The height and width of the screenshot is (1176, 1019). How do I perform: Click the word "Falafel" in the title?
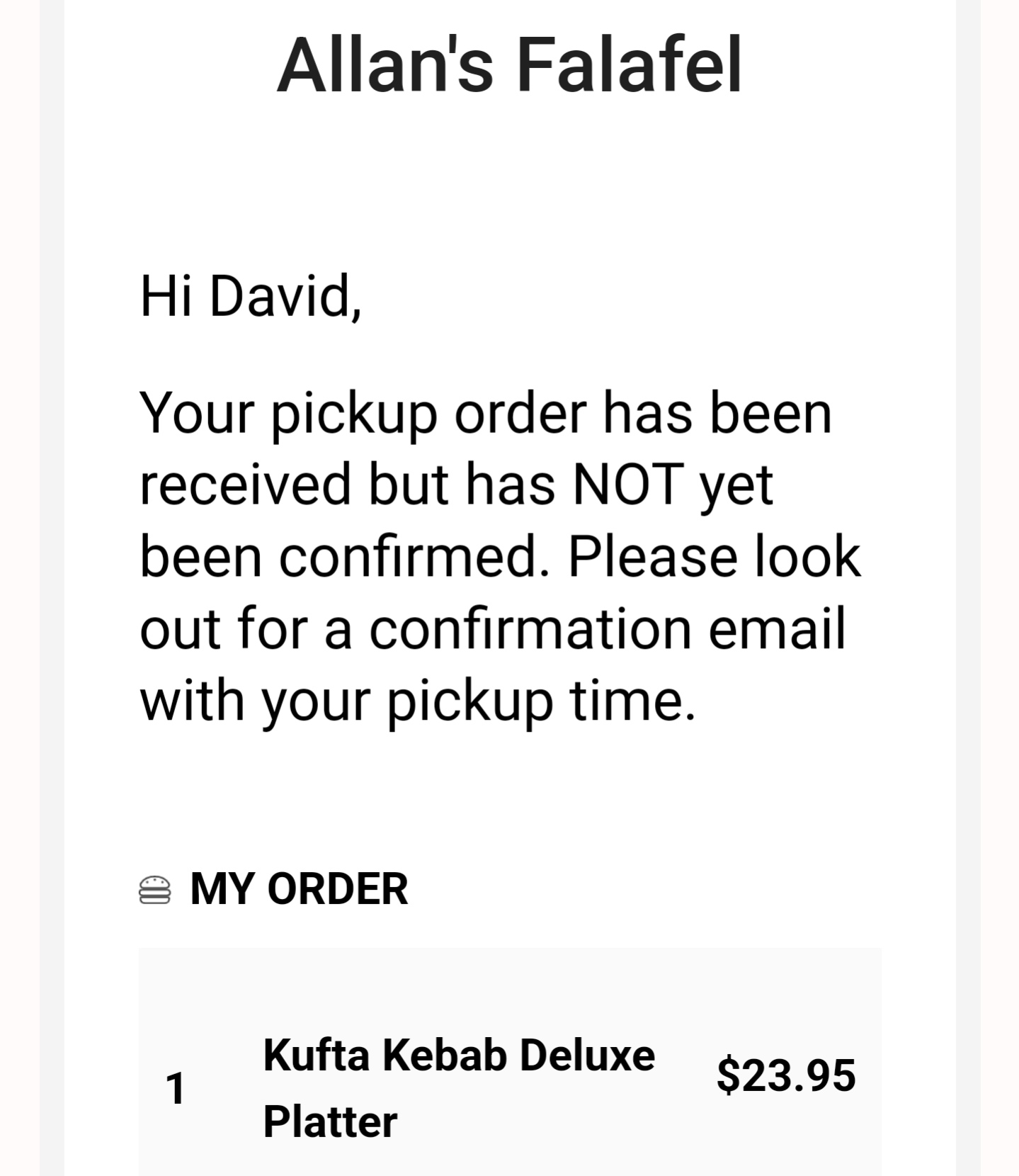pyautogui.click(x=630, y=65)
